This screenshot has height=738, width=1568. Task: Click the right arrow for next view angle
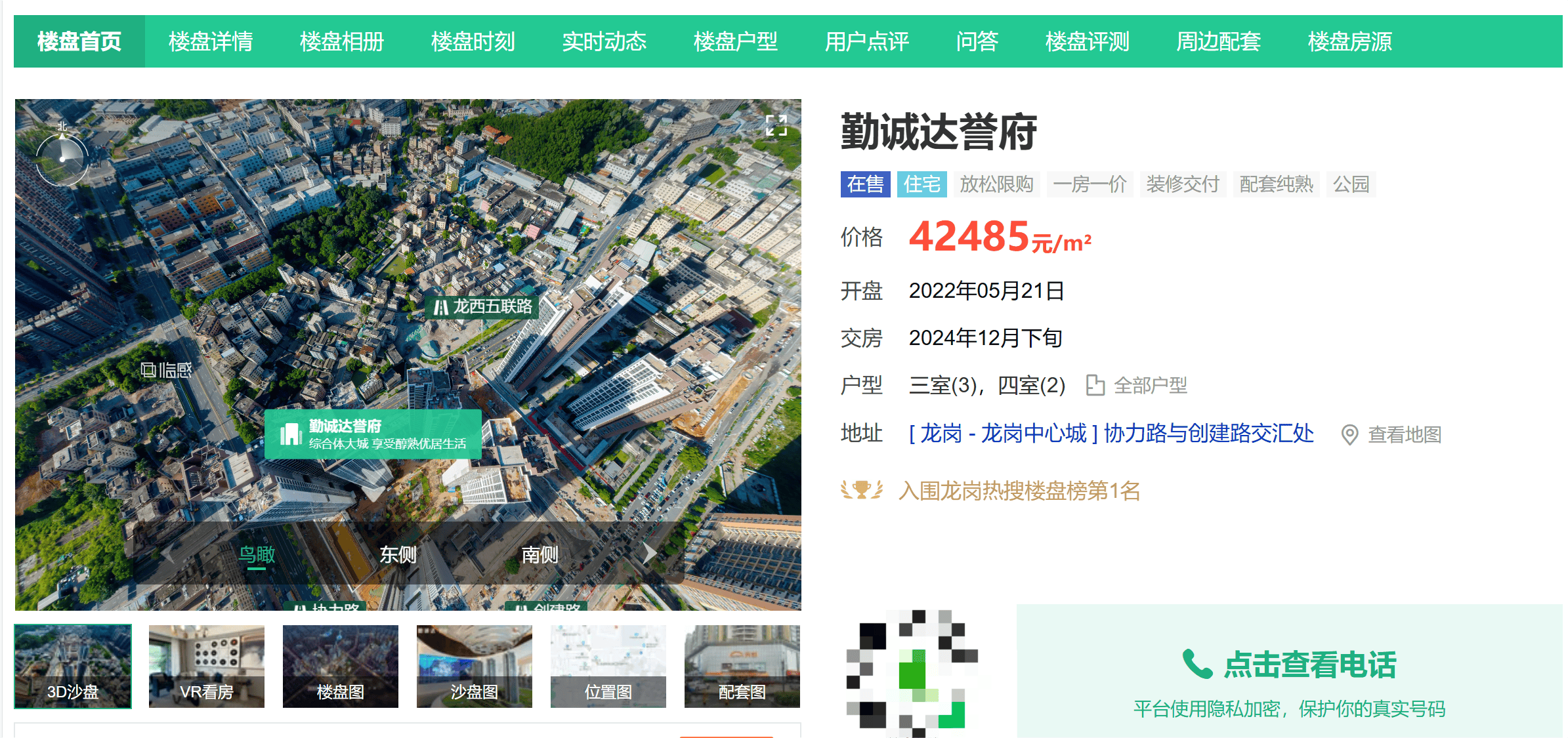coord(648,553)
